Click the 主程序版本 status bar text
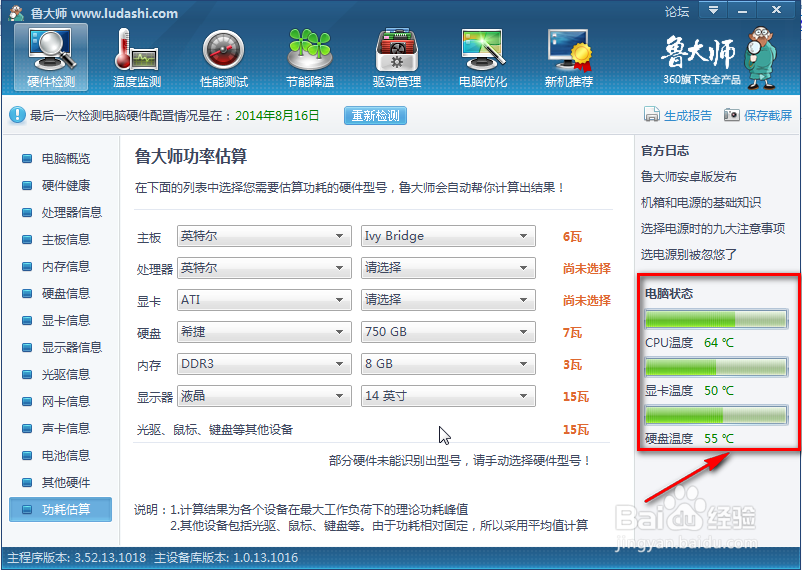The width and height of the screenshot is (802, 570). tap(76, 557)
